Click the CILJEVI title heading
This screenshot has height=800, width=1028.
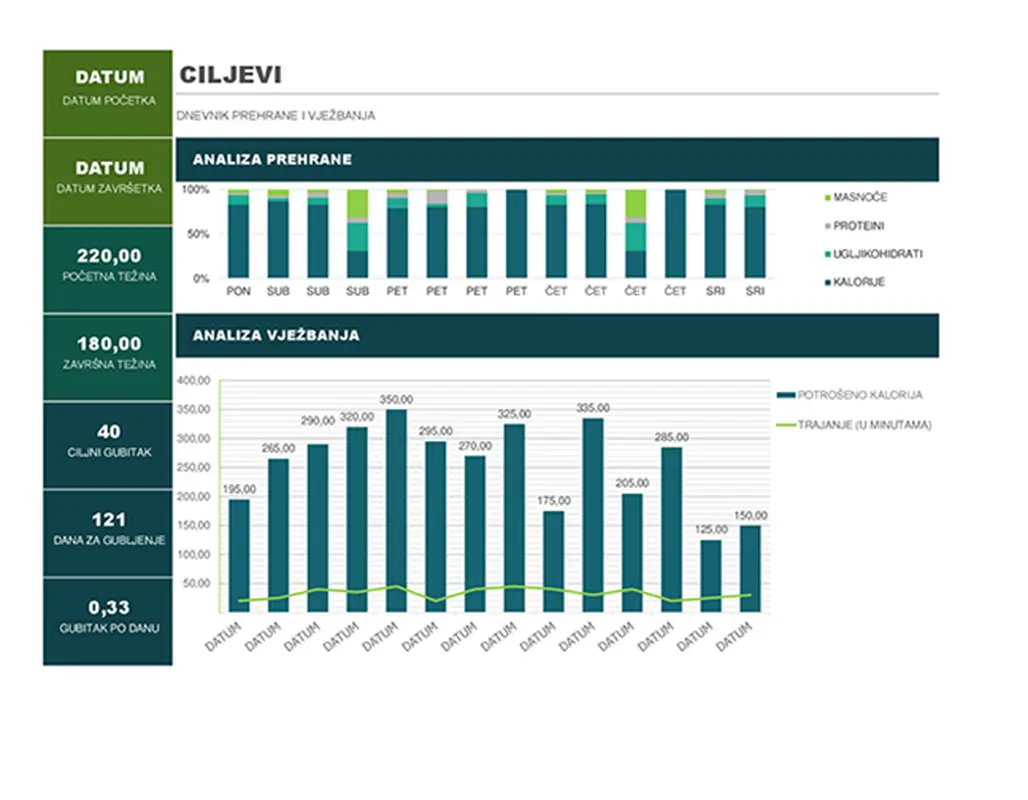click(230, 75)
